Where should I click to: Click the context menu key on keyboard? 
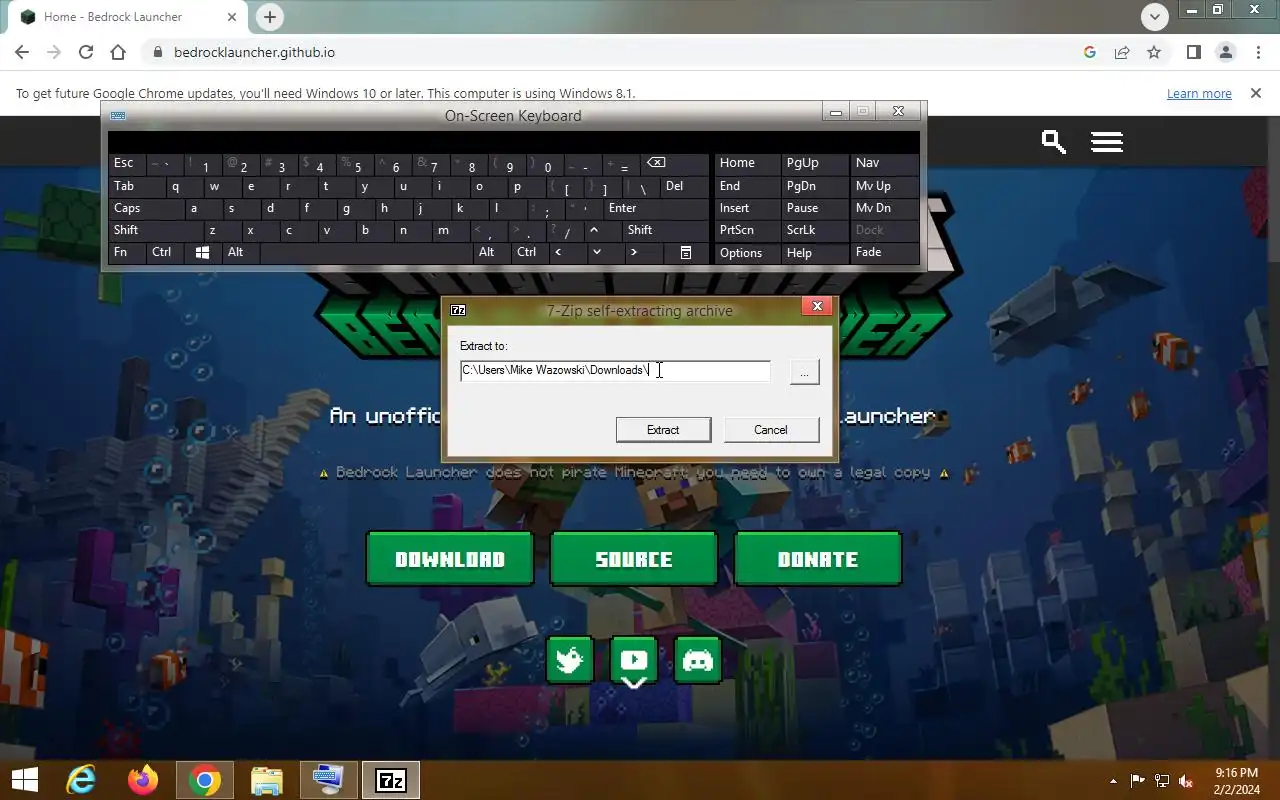point(686,252)
